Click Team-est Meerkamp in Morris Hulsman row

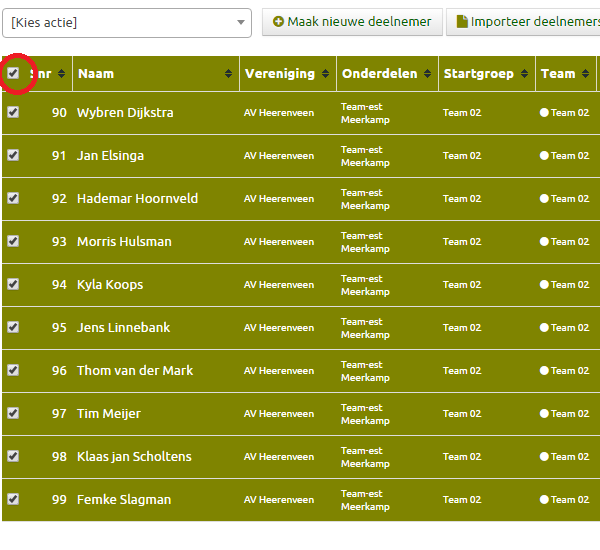tap(365, 242)
